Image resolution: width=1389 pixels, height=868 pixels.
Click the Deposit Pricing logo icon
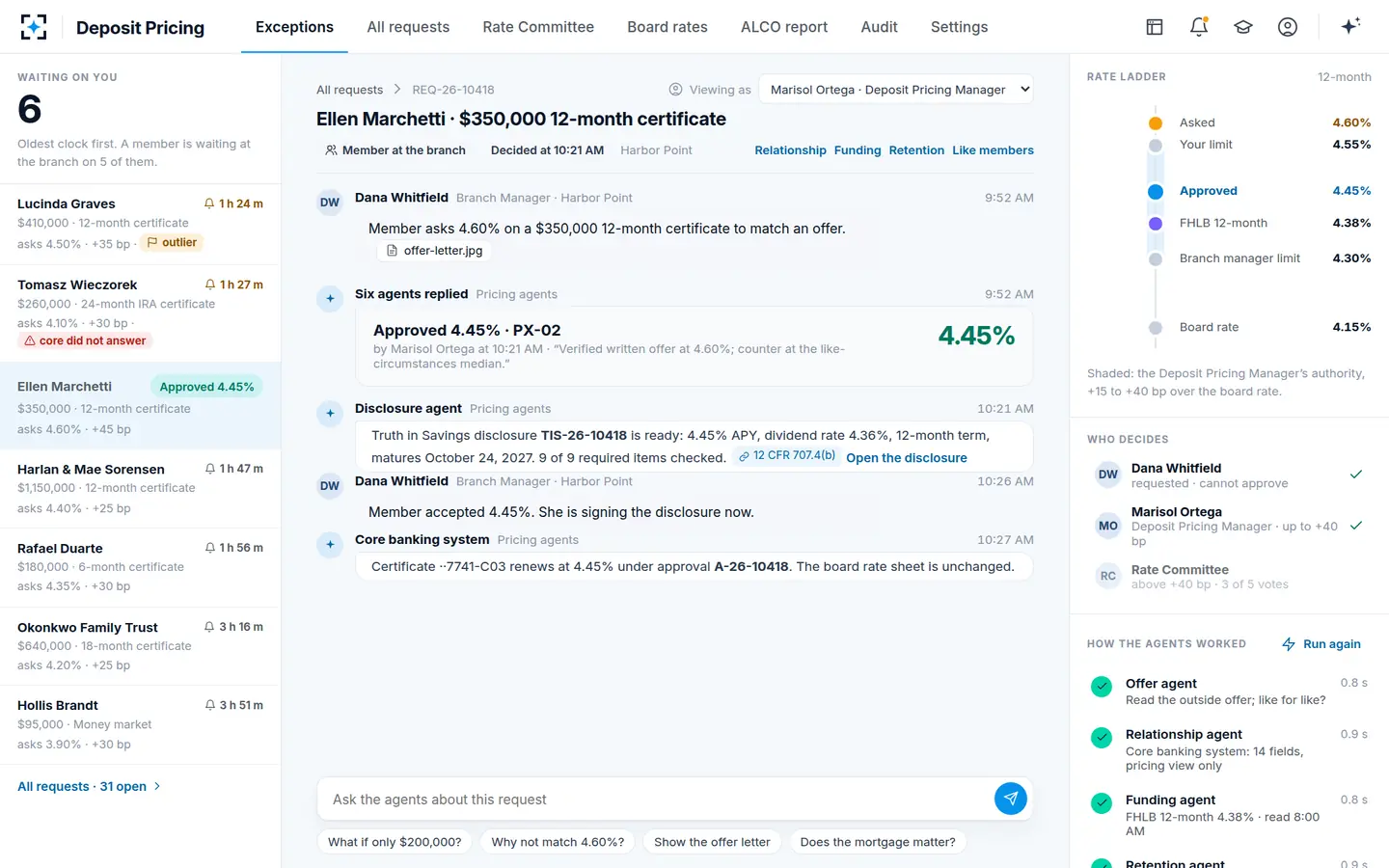pos(34,27)
